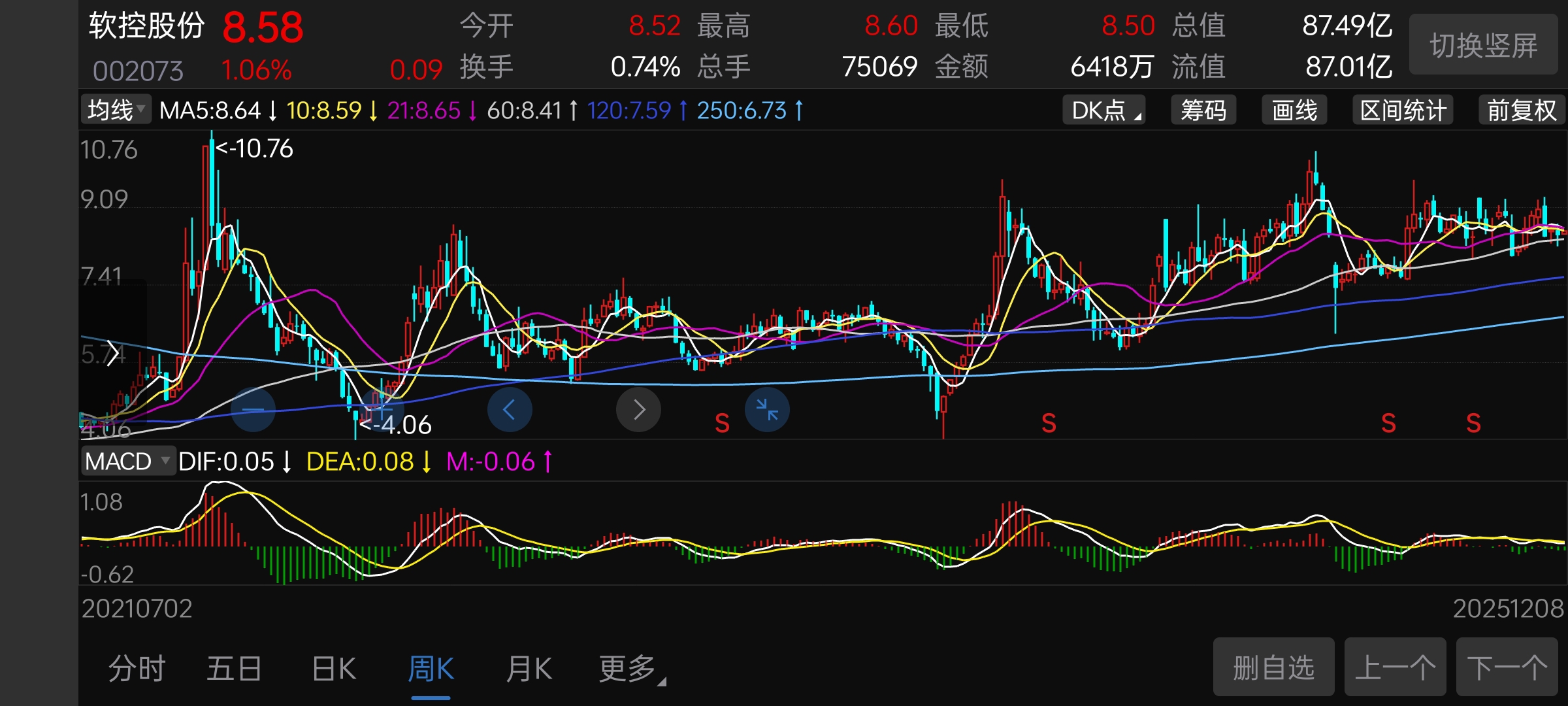Go to next stock with 下一个
The height and width of the screenshot is (706, 1568).
pyautogui.click(x=1507, y=667)
